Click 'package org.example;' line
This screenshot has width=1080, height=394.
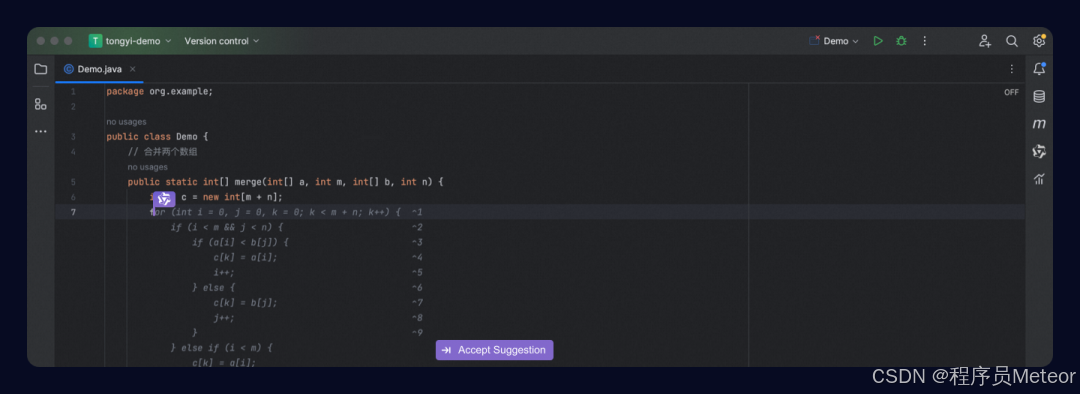(160, 91)
